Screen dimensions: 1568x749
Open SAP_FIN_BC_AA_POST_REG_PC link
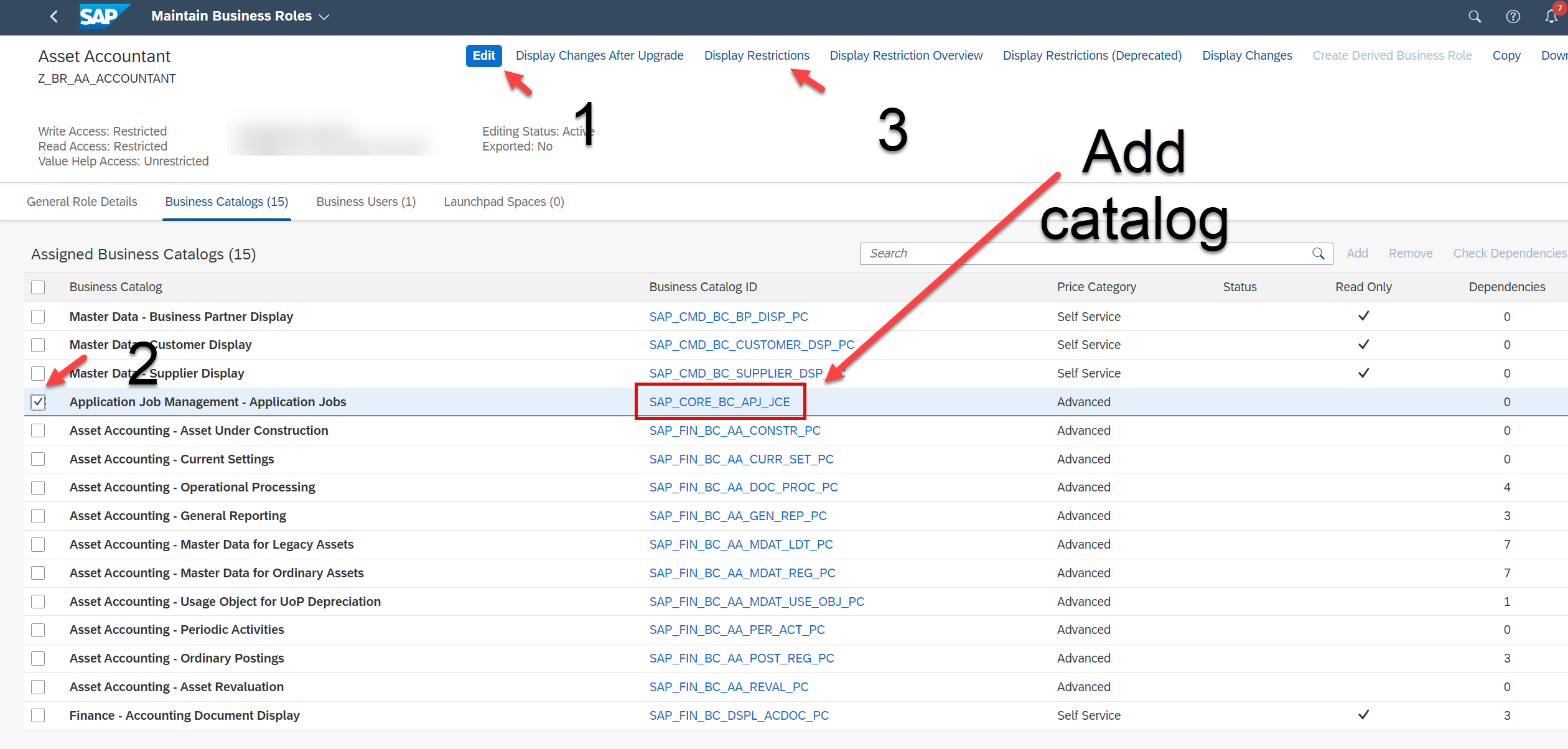(742, 658)
